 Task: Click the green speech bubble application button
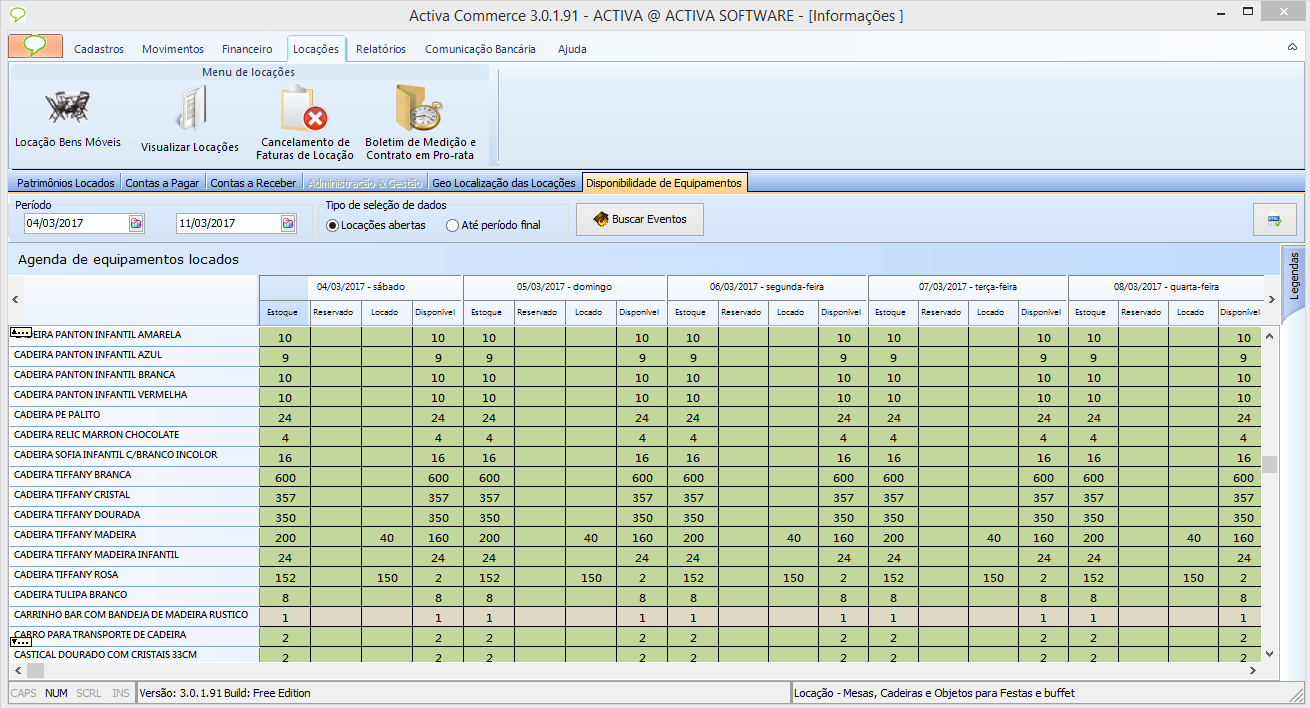(x=36, y=47)
